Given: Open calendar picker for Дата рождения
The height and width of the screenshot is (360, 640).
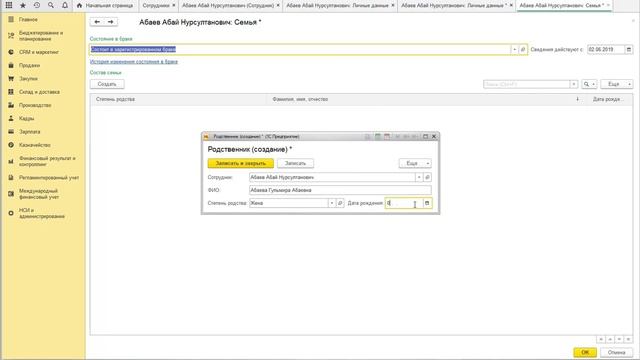Looking at the screenshot, I should [427, 203].
